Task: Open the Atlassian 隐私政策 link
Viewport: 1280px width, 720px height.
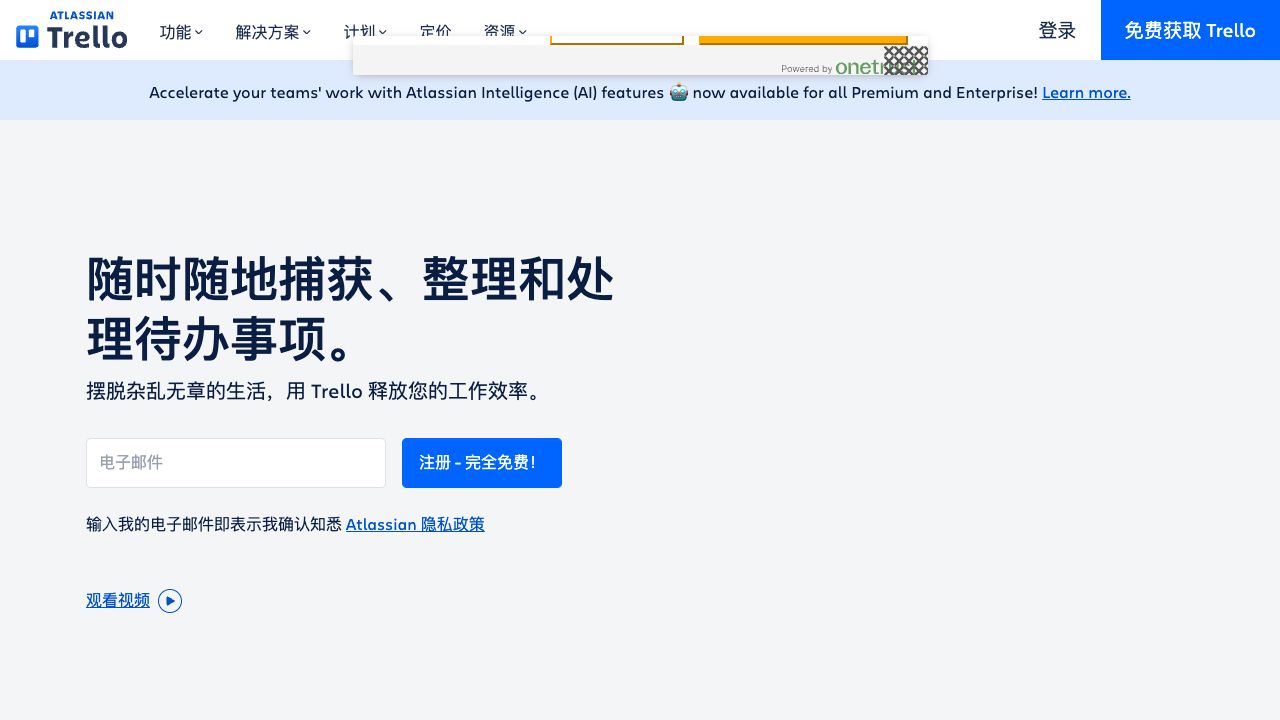Action: (x=415, y=524)
